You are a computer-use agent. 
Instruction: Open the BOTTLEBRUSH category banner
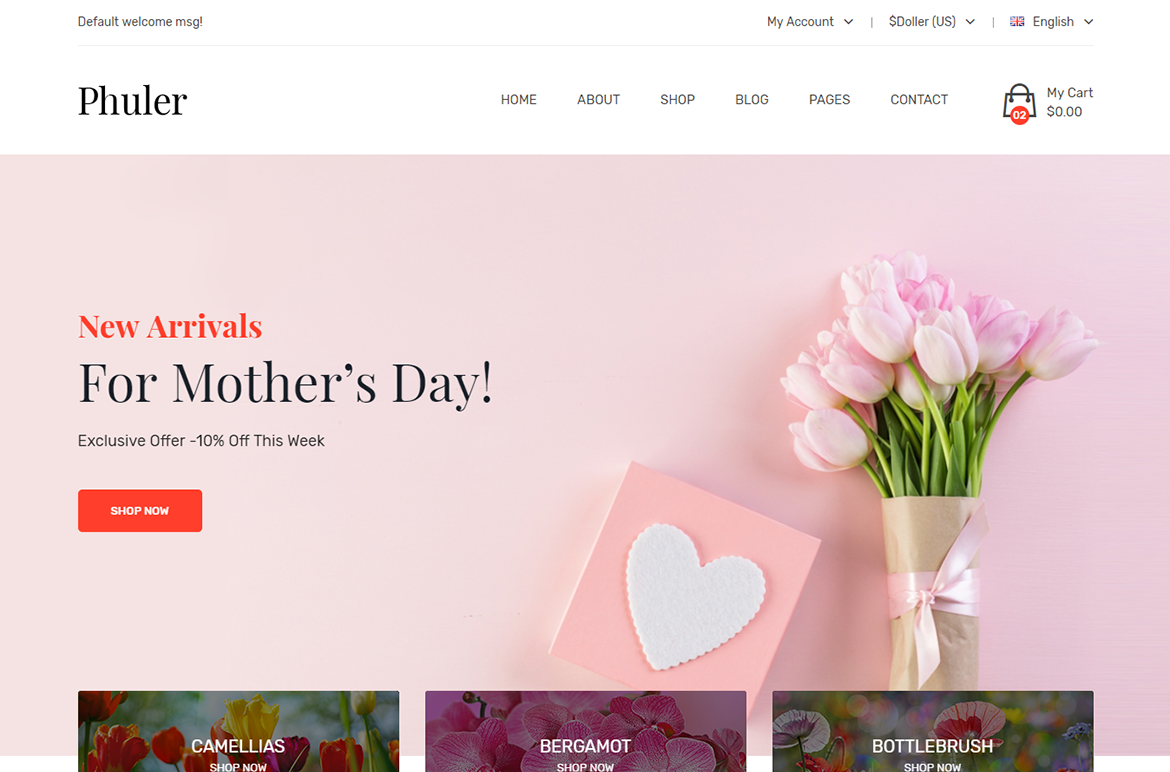point(933,732)
